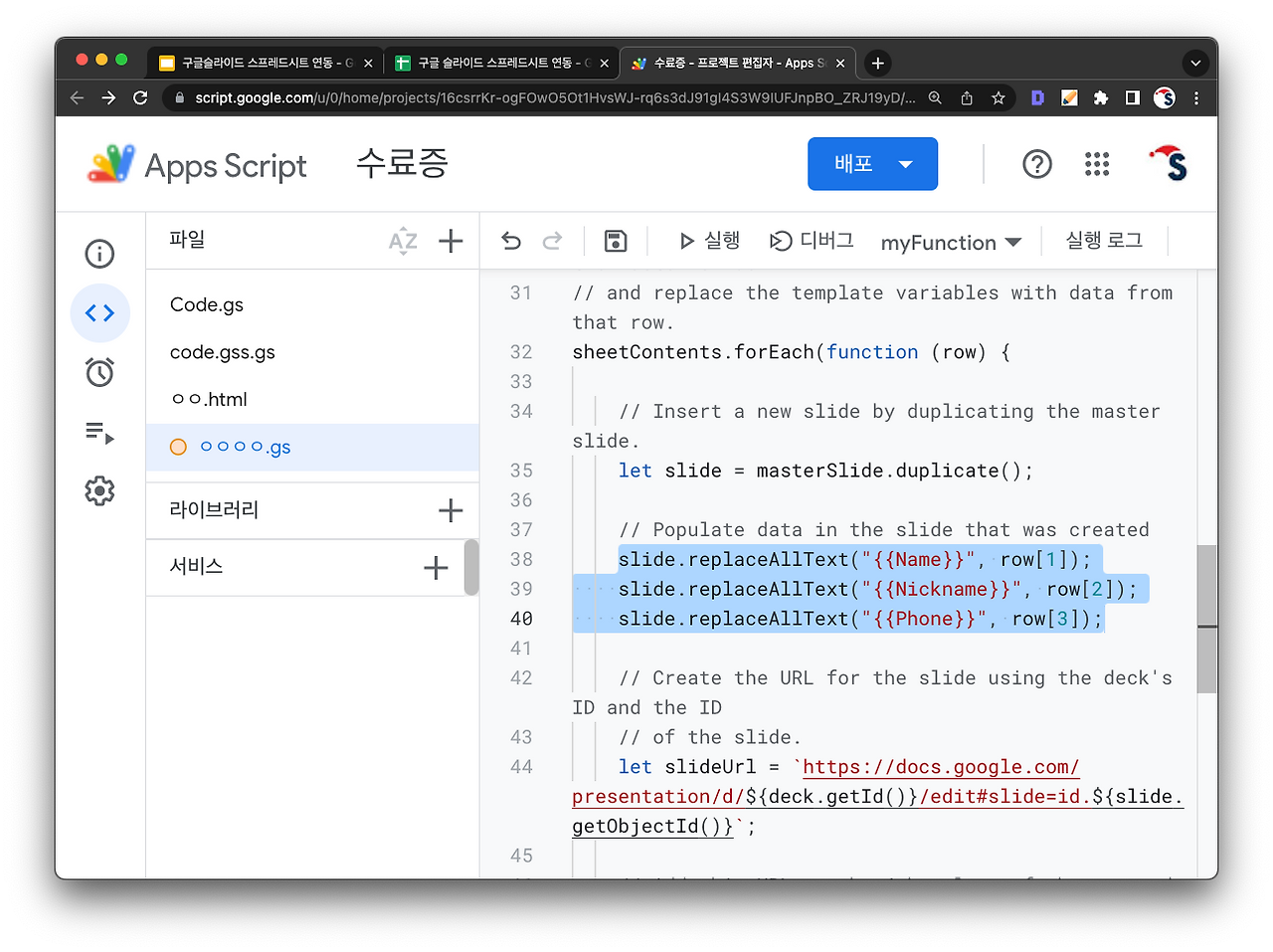Open the 실행 로그 execution log
The height and width of the screenshot is (952, 1273).
[1104, 241]
